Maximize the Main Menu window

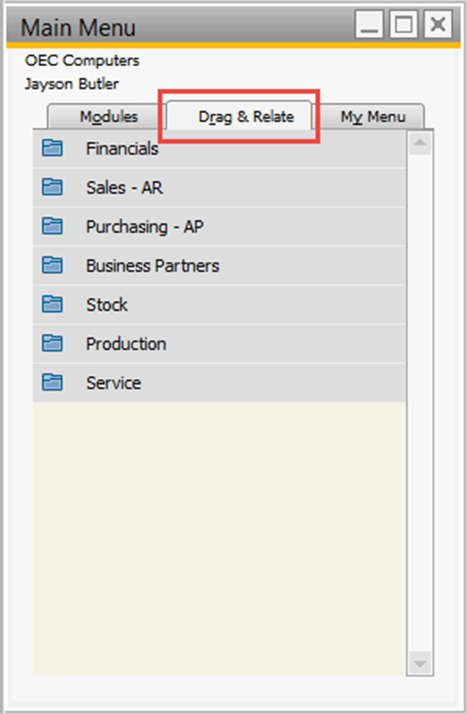[x=403, y=25]
